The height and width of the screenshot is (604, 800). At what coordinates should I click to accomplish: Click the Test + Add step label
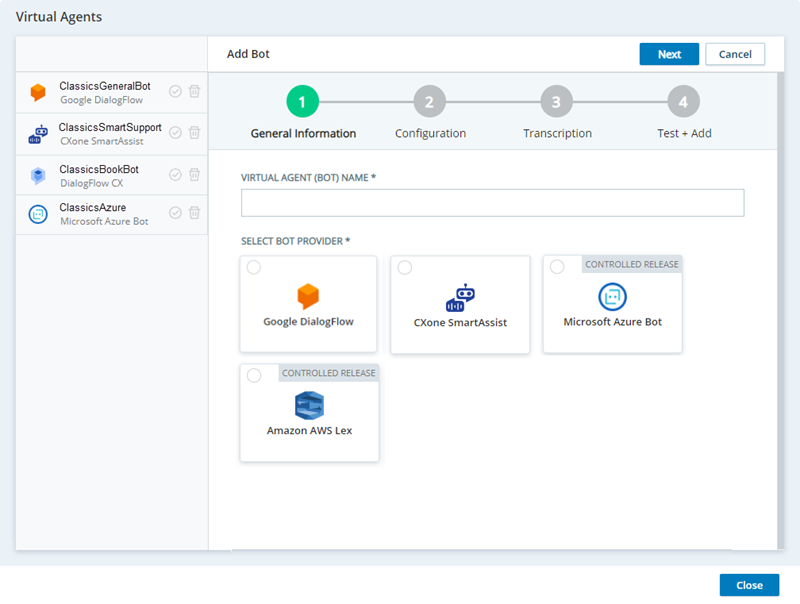684,134
